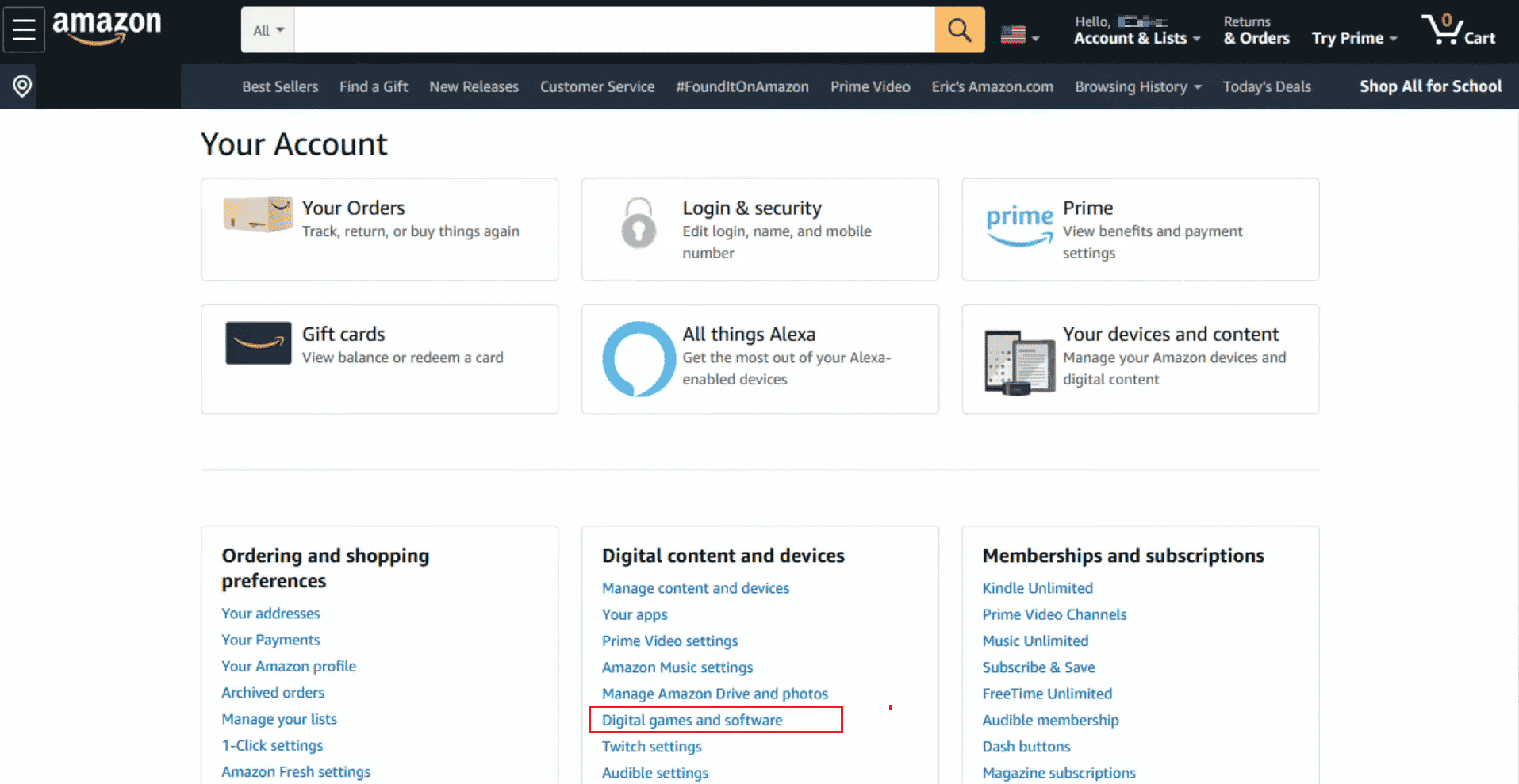Click inside the search input field
The height and width of the screenshot is (784, 1519).
(611, 29)
